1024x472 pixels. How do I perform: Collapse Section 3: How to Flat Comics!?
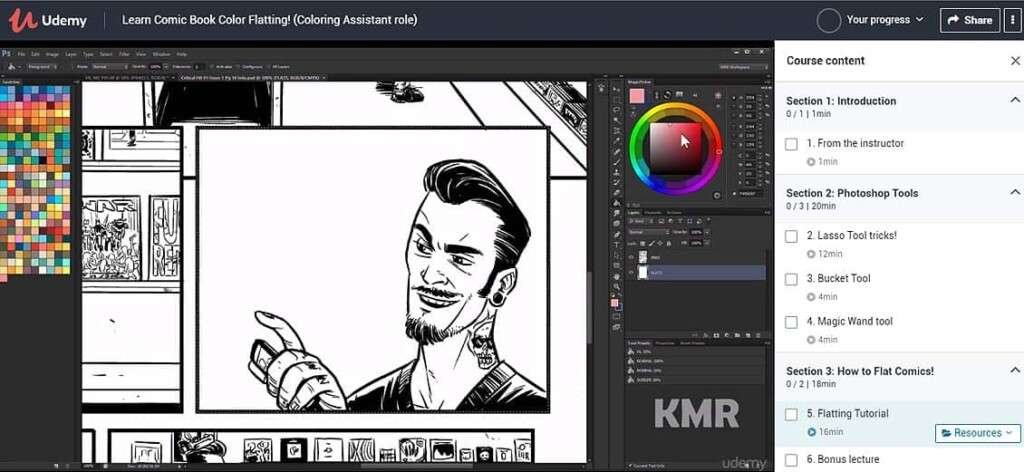pyautogui.click(x=1014, y=370)
